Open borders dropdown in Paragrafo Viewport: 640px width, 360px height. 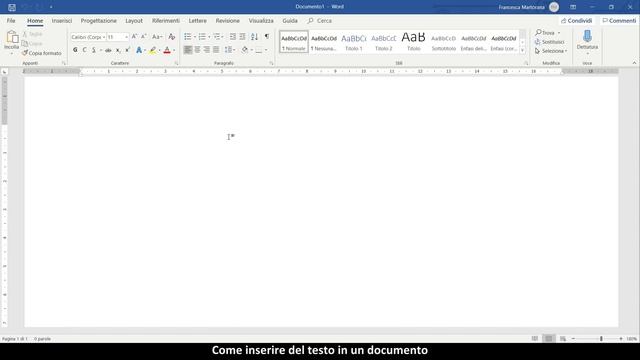click(266, 50)
